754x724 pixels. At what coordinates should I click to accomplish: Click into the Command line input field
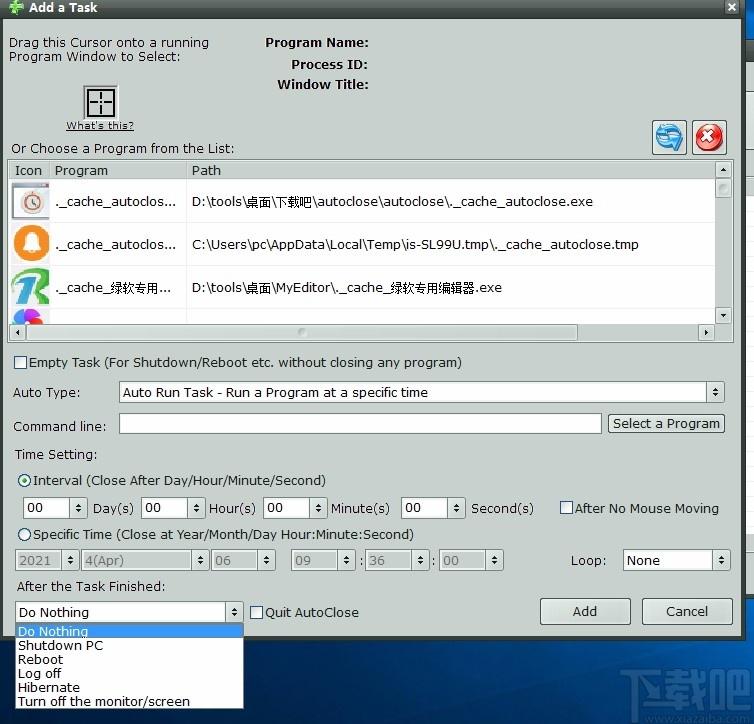(360, 424)
